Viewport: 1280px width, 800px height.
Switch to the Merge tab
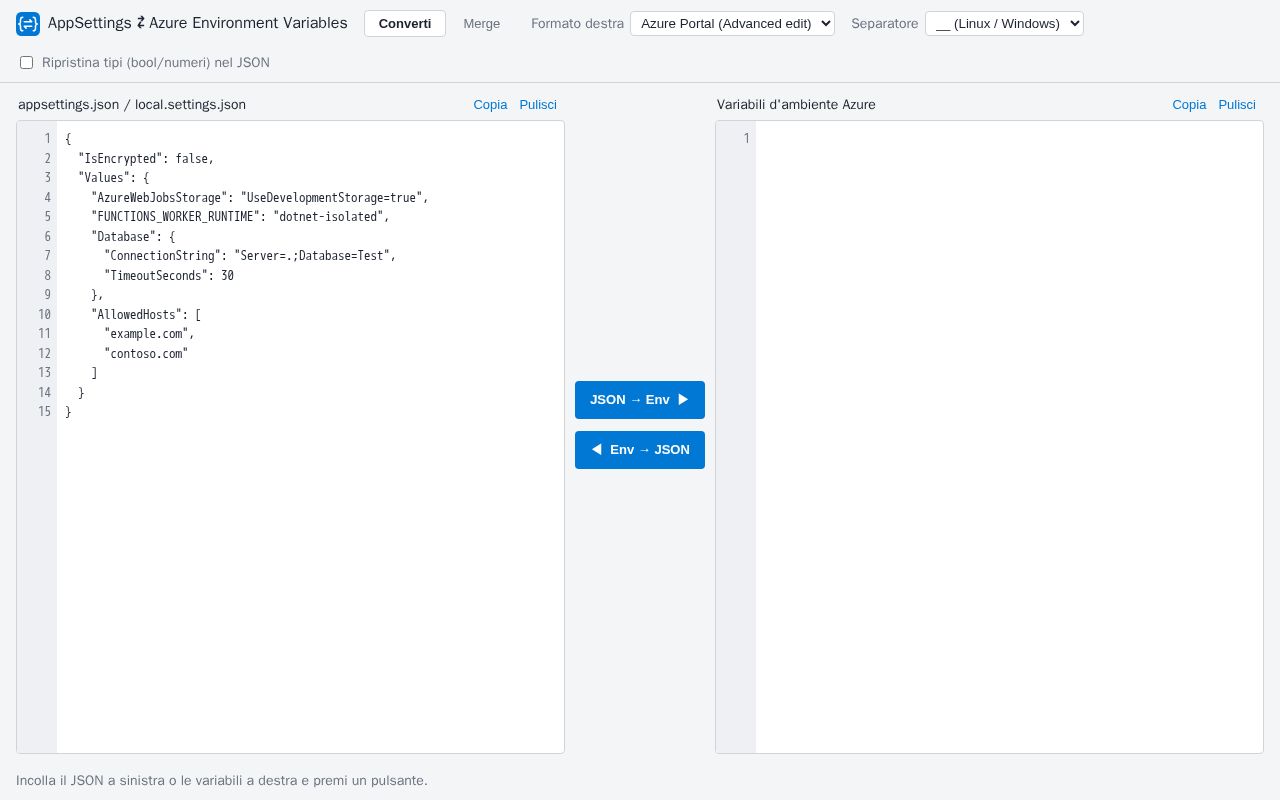click(482, 23)
